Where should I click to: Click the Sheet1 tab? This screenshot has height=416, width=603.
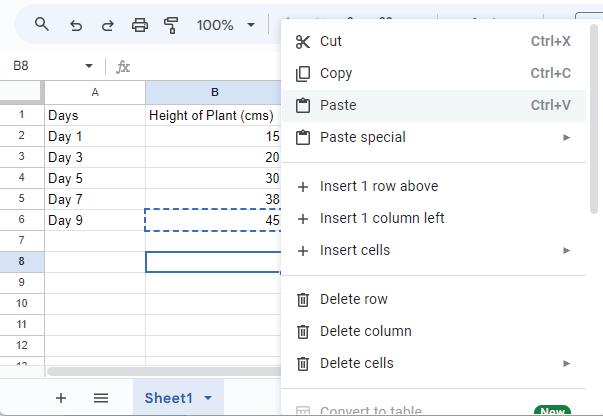coord(168,398)
